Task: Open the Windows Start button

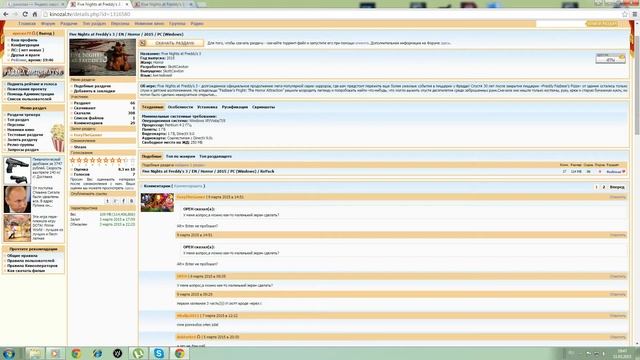Action: 9,353
